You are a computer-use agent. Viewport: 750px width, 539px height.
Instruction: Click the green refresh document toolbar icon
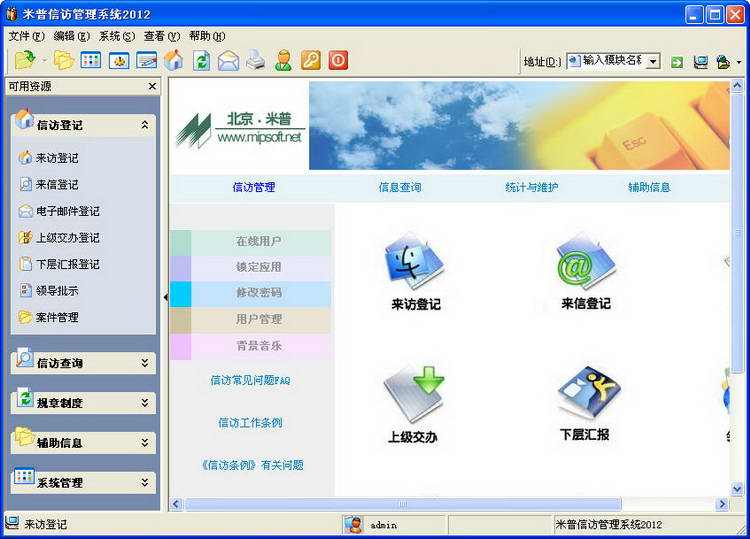[201, 61]
